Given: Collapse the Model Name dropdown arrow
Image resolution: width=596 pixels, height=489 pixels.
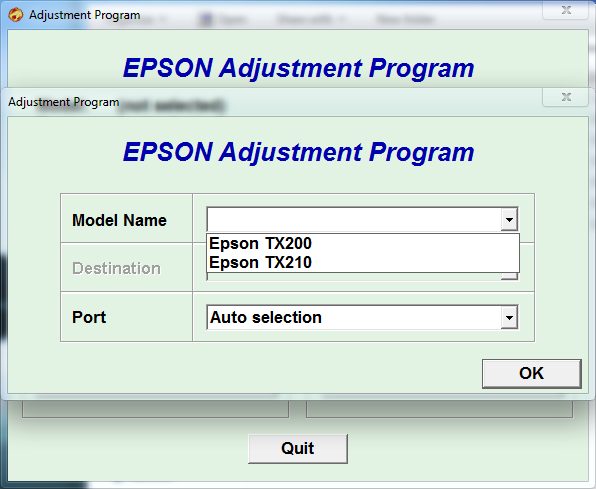Looking at the screenshot, I should 509,219.
